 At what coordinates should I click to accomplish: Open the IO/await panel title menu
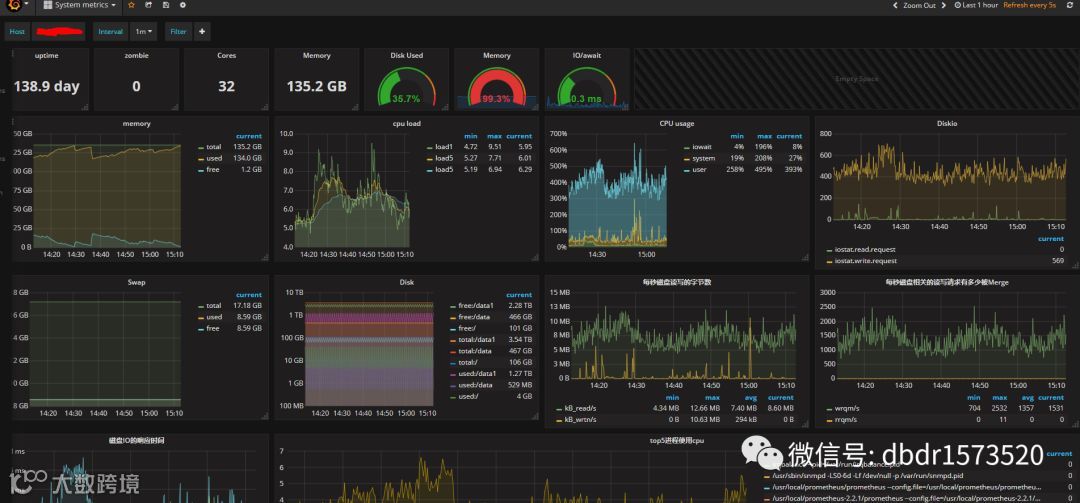(588, 56)
